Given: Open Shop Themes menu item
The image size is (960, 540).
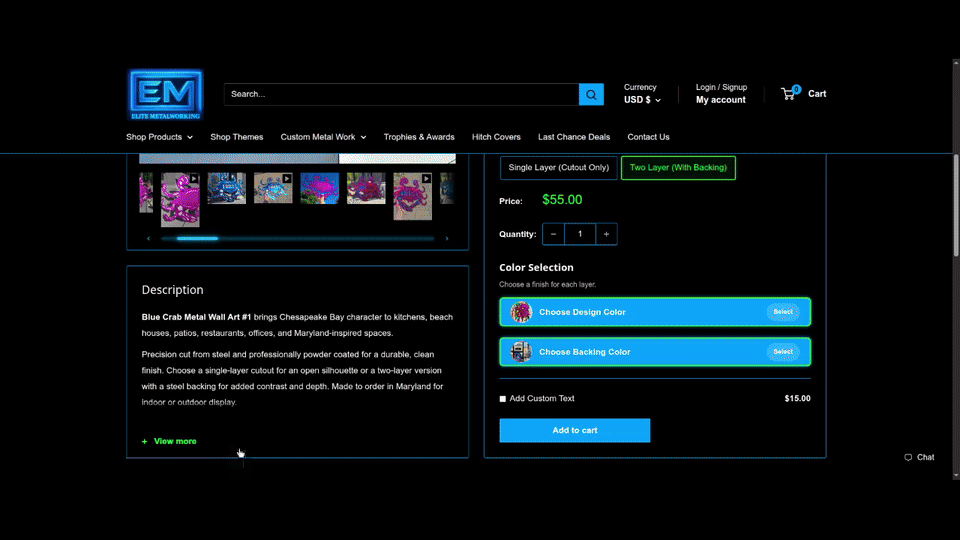Looking at the screenshot, I should (x=237, y=137).
